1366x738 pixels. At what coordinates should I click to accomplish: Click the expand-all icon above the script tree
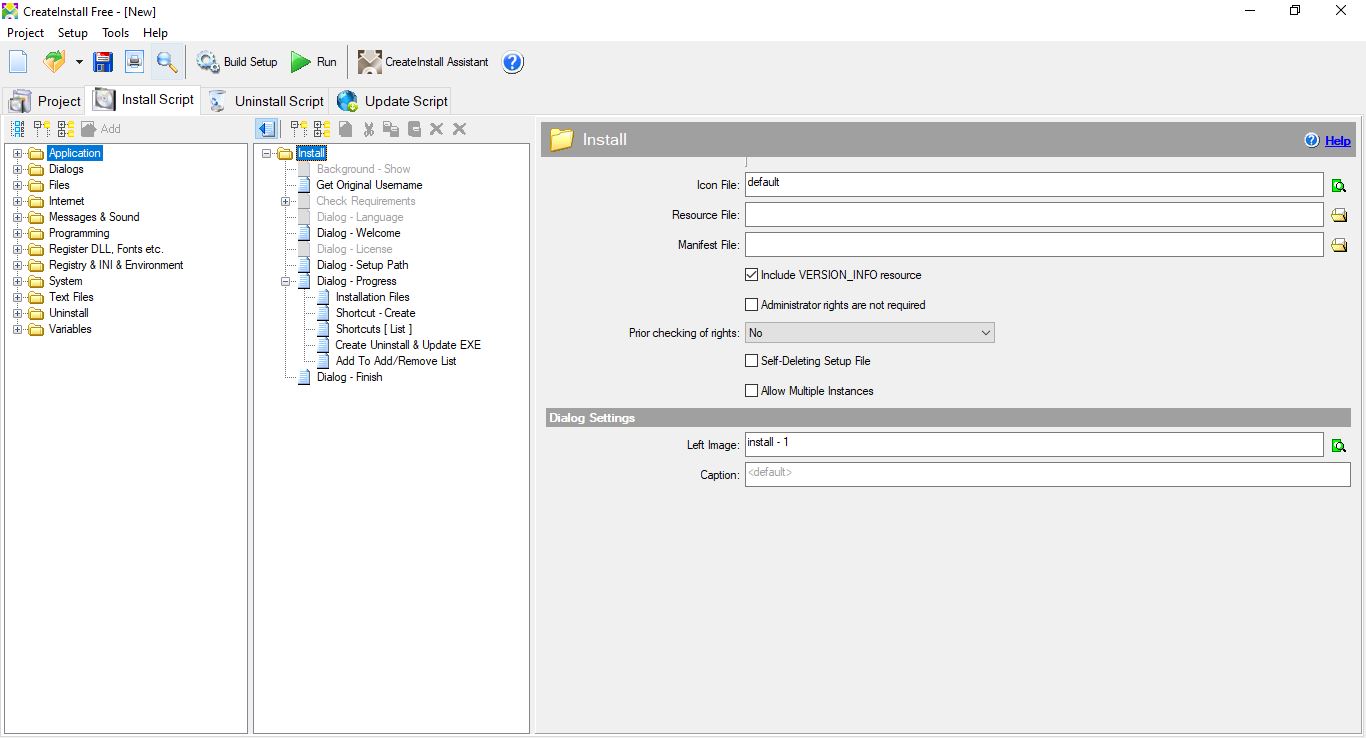[299, 129]
